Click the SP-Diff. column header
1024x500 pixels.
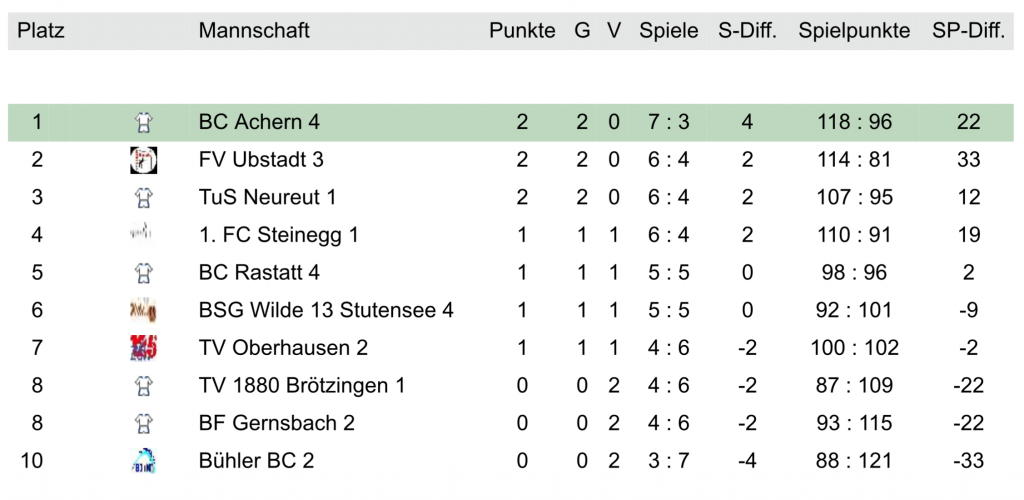coord(968,31)
